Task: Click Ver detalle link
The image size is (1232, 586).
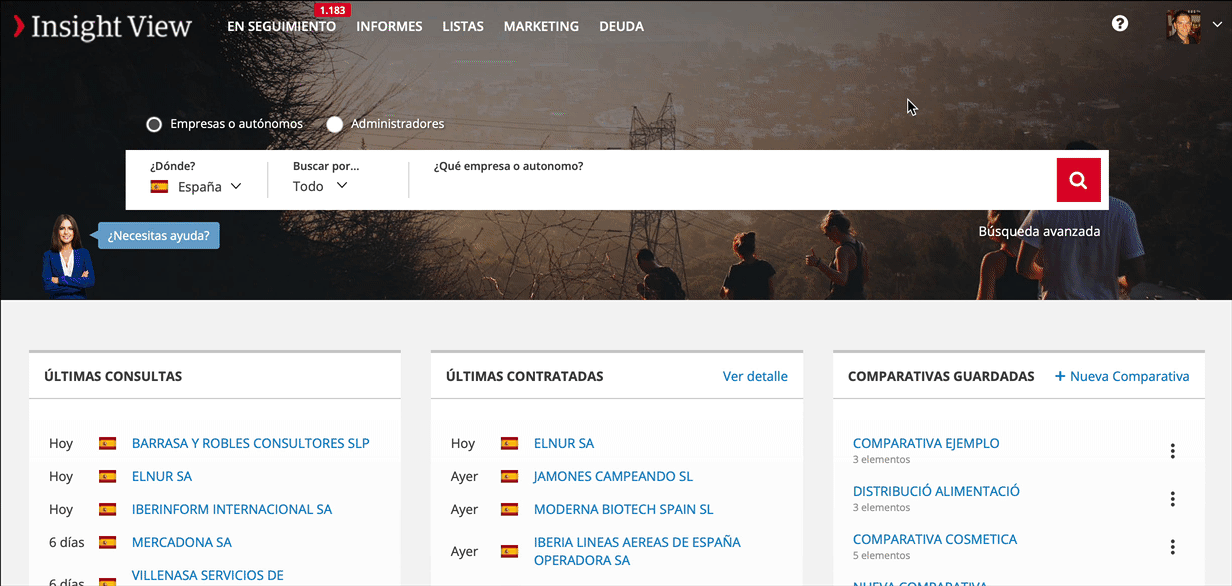Action: coord(755,377)
